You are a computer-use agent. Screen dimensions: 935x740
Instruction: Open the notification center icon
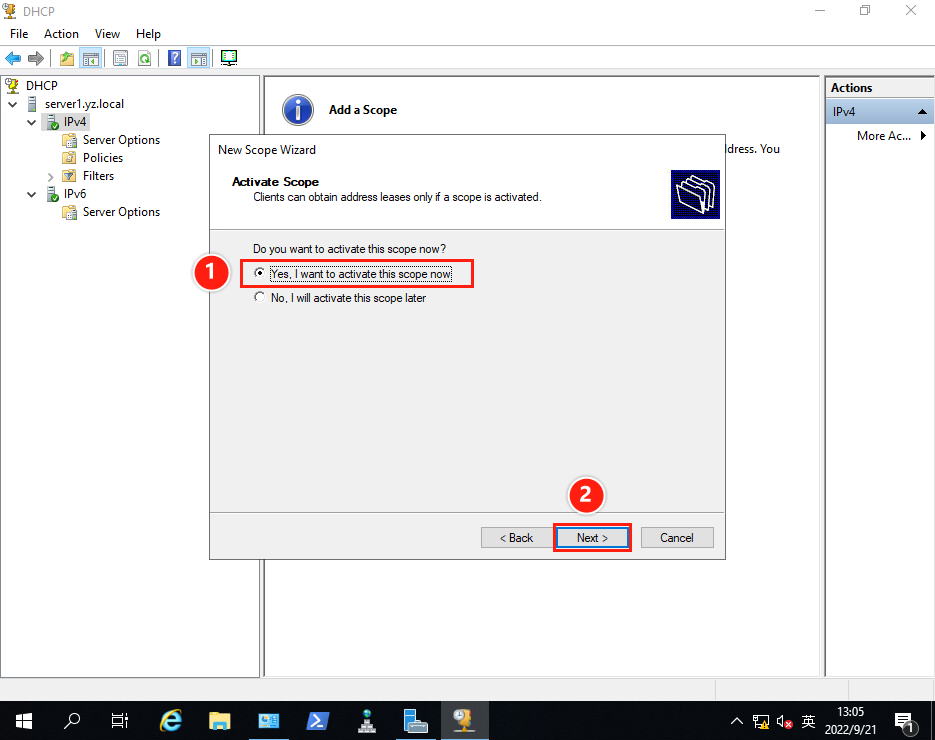[x=904, y=722]
